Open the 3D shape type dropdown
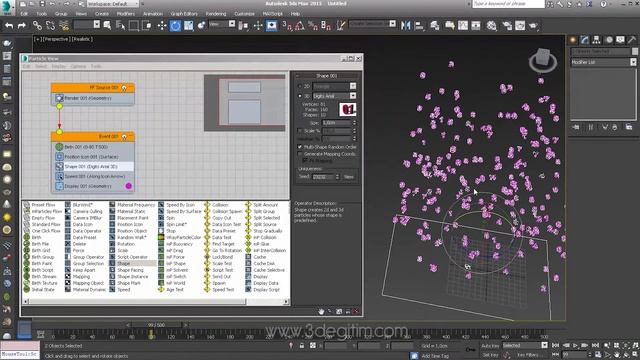The height and width of the screenshot is (360, 640). (353, 96)
